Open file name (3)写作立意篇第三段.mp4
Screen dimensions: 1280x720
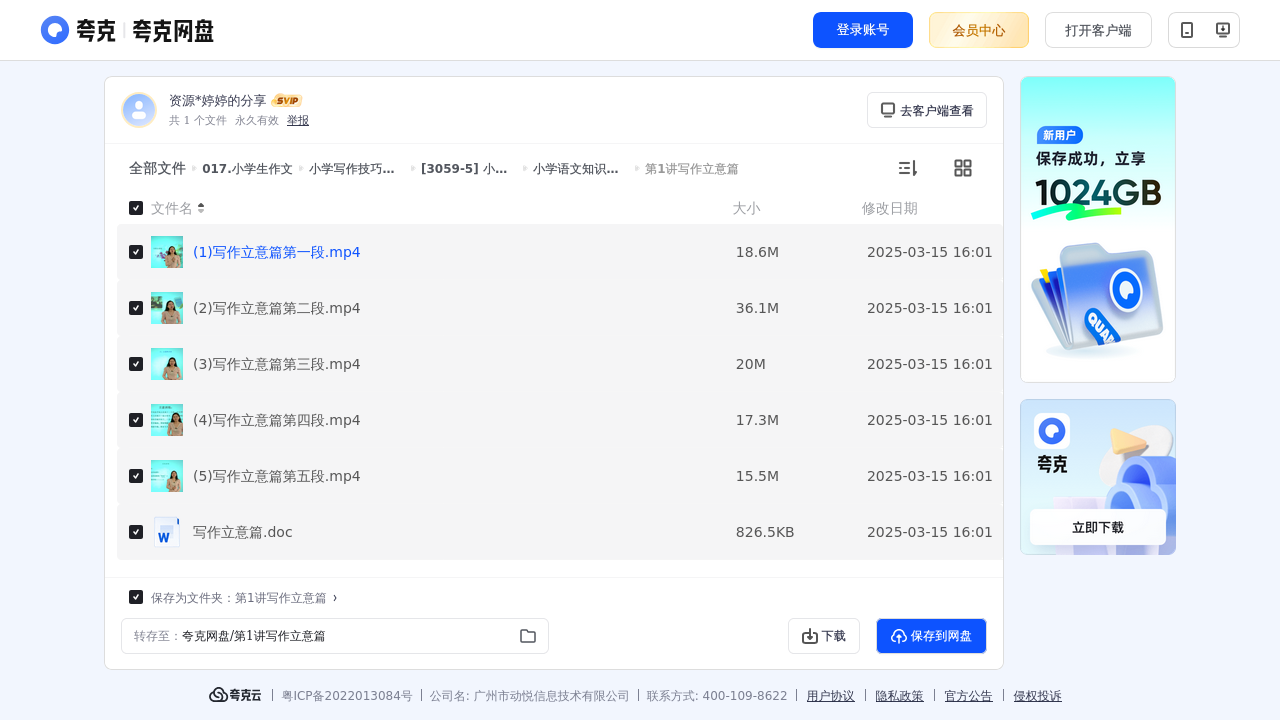(277, 364)
